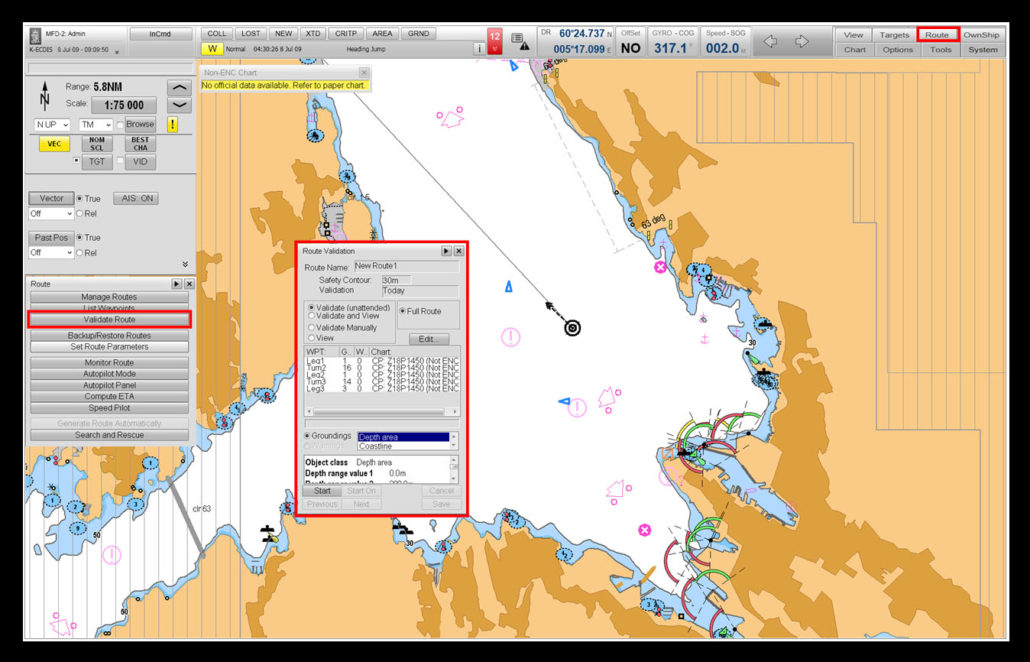Open the OwnShip menu
The image size is (1030, 662).
pos(981,35)
